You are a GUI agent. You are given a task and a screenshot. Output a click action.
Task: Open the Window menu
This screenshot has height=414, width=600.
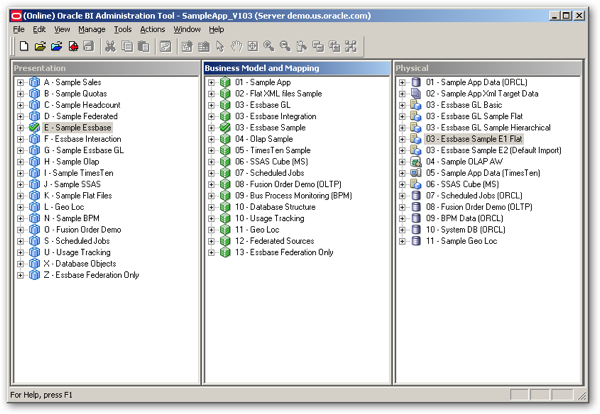click(187, 29)
